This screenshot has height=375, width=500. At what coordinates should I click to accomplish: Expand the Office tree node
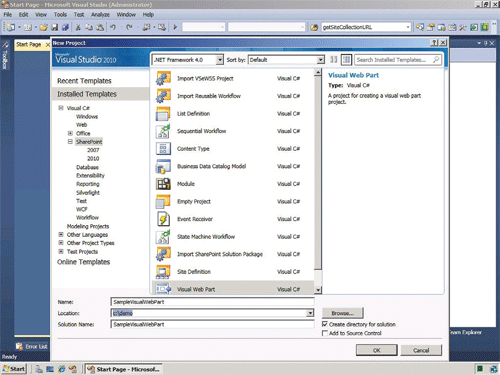point(70,133)
